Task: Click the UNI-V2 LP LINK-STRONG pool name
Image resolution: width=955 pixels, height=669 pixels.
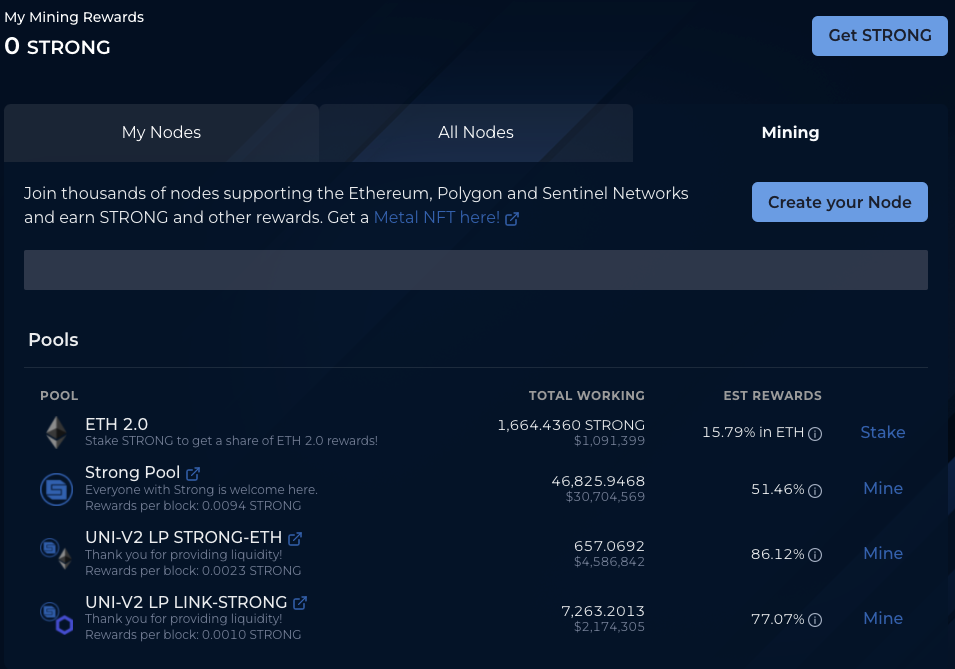Action: coord(186,602)
